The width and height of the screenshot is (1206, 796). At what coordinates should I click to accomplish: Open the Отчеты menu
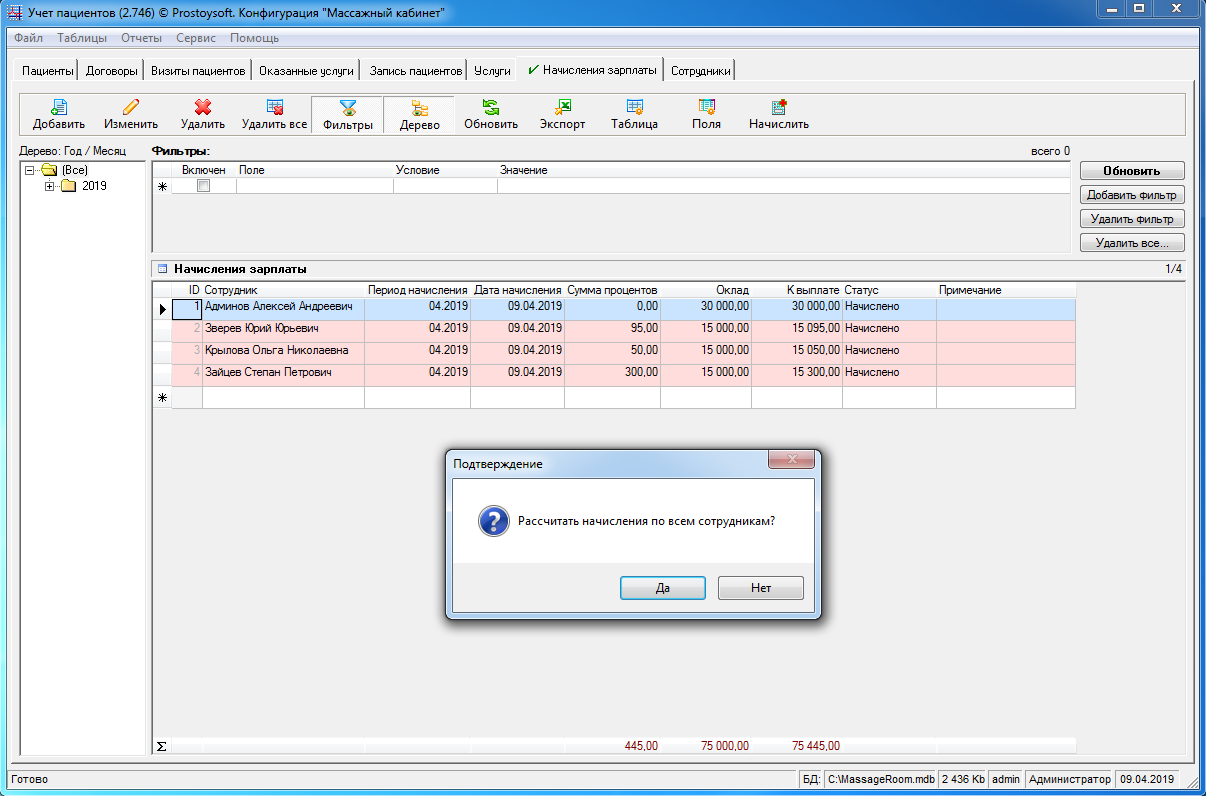tap(141, 38)
